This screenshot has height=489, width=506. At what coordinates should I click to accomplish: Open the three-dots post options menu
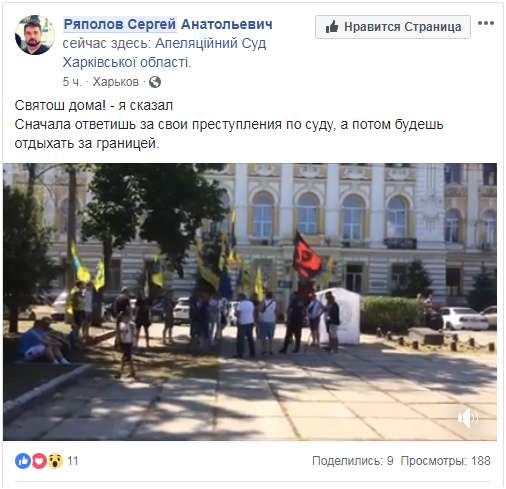point(486,23)
